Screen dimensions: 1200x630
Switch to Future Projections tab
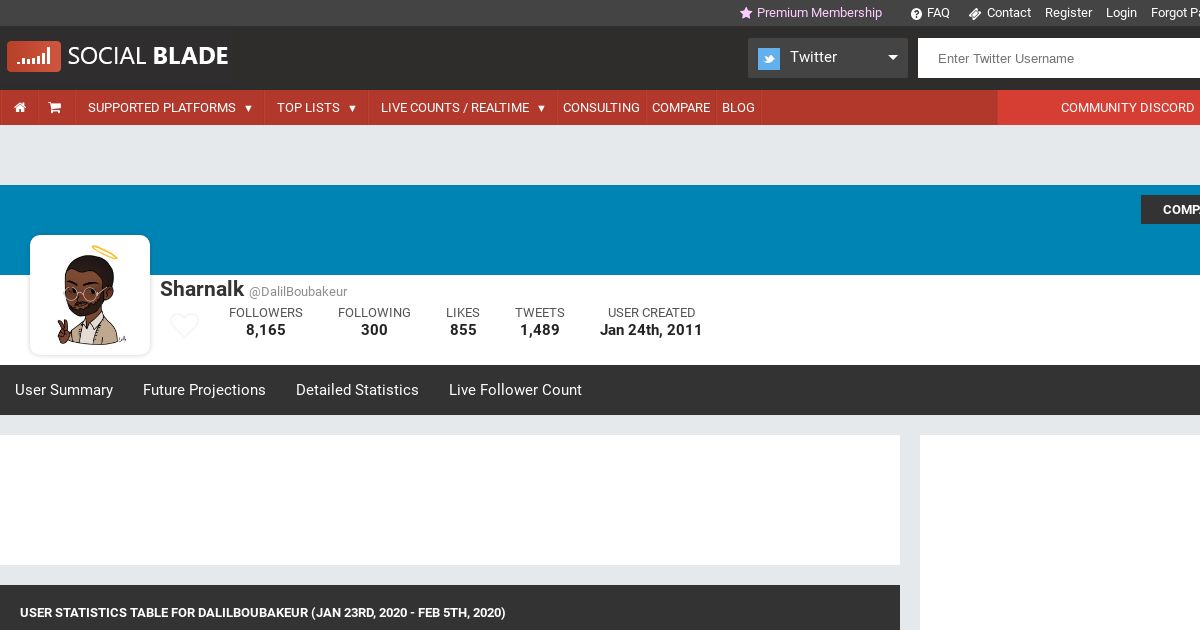[x=204, y=390]
